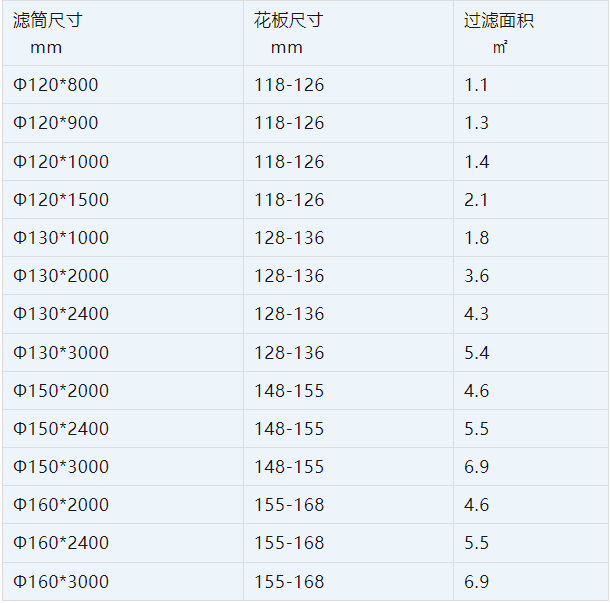610x603 pixels.
Task: Select the 5.5 value in Φ160*2400 row
Action: pos(476,543)
